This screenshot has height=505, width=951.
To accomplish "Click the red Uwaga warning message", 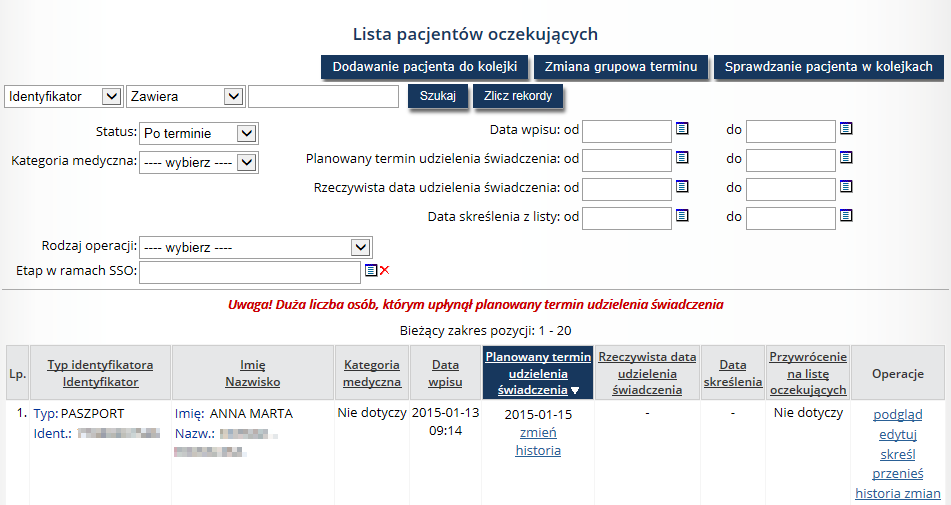I will [x=476, y=304].
